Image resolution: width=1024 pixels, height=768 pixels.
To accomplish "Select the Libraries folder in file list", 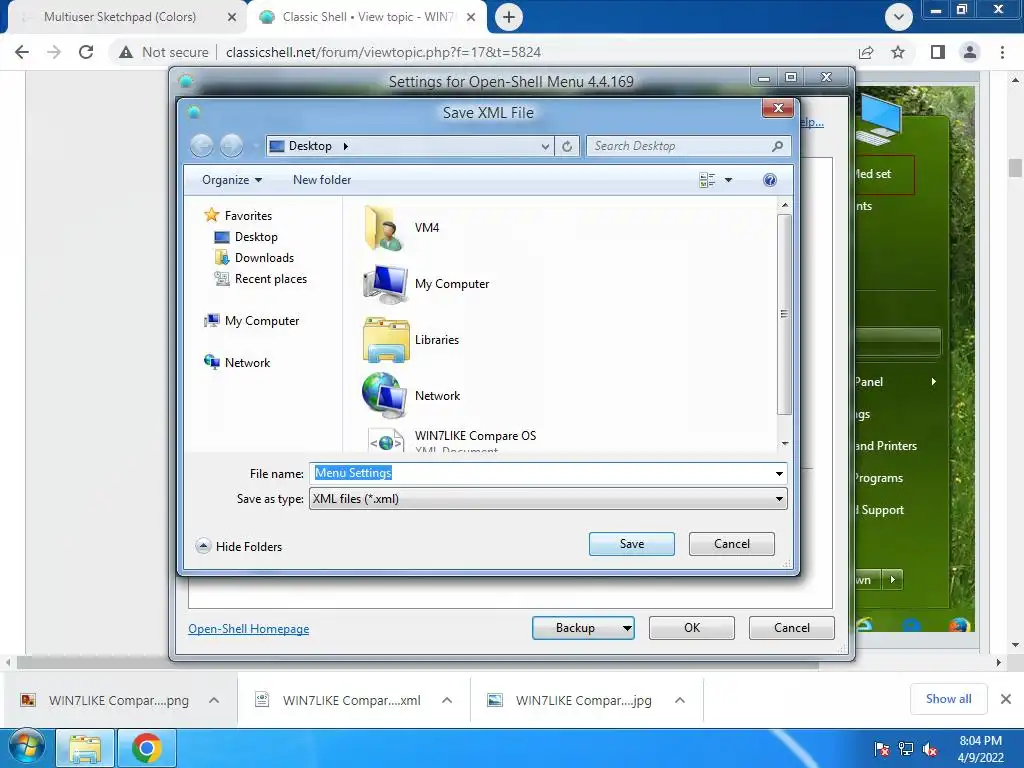I will (411, 340).
